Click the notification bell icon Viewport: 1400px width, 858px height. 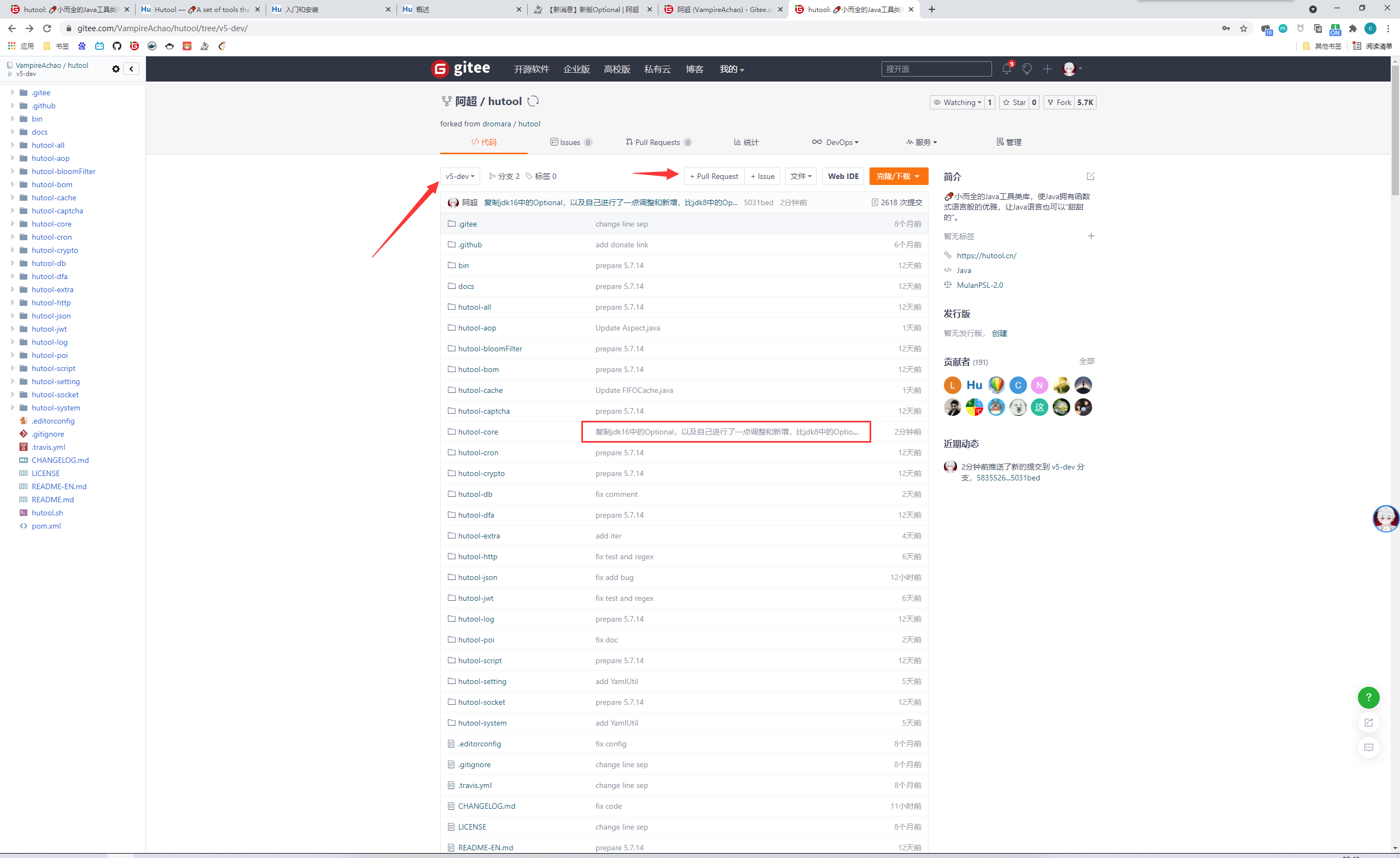tap(1006, 69)
